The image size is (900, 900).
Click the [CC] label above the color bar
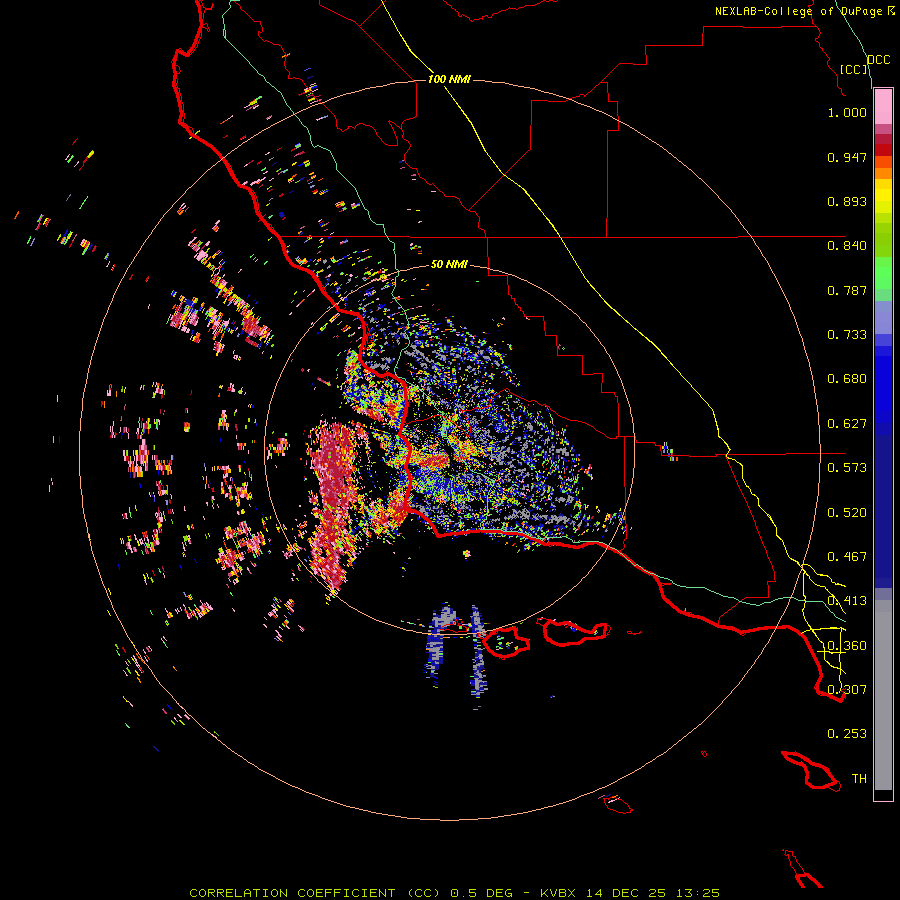(x=854, y=69)
